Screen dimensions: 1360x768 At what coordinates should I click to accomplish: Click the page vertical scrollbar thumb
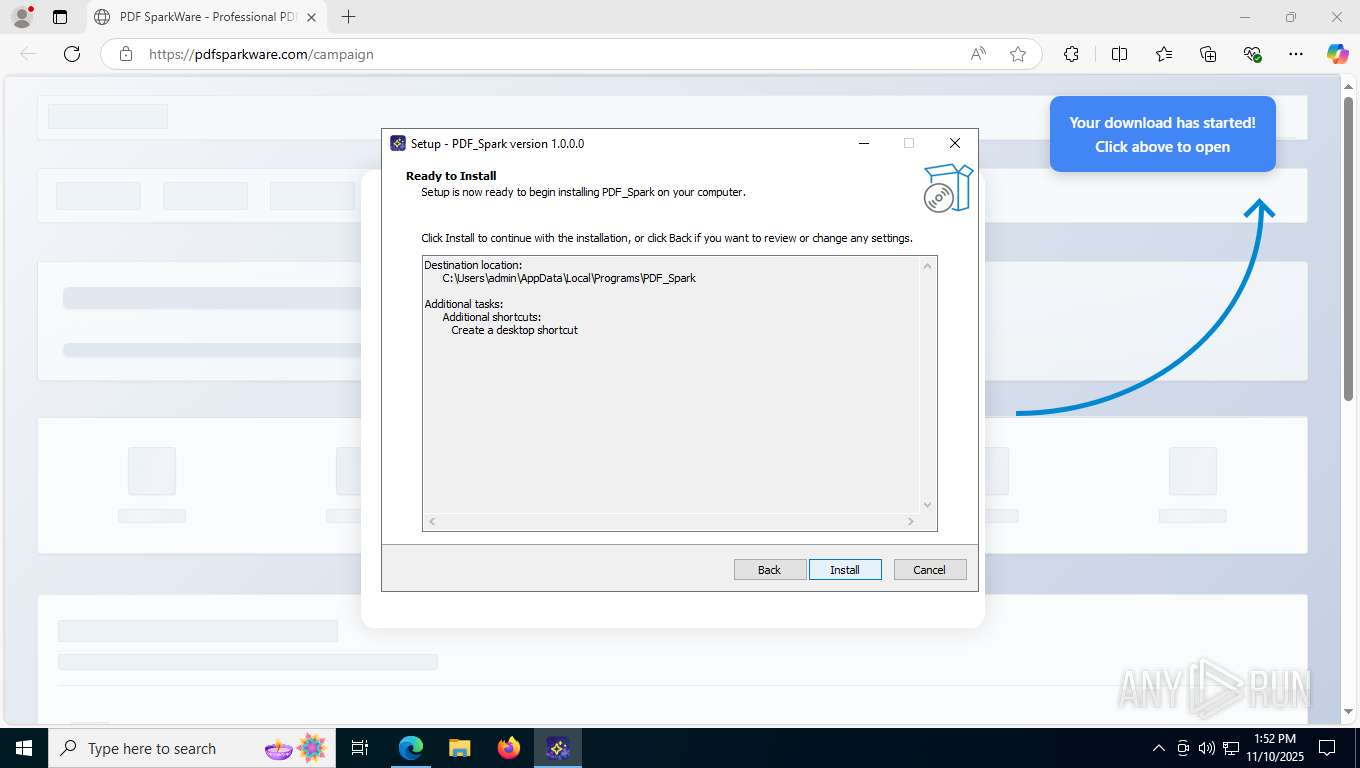tap(1348, 250)
